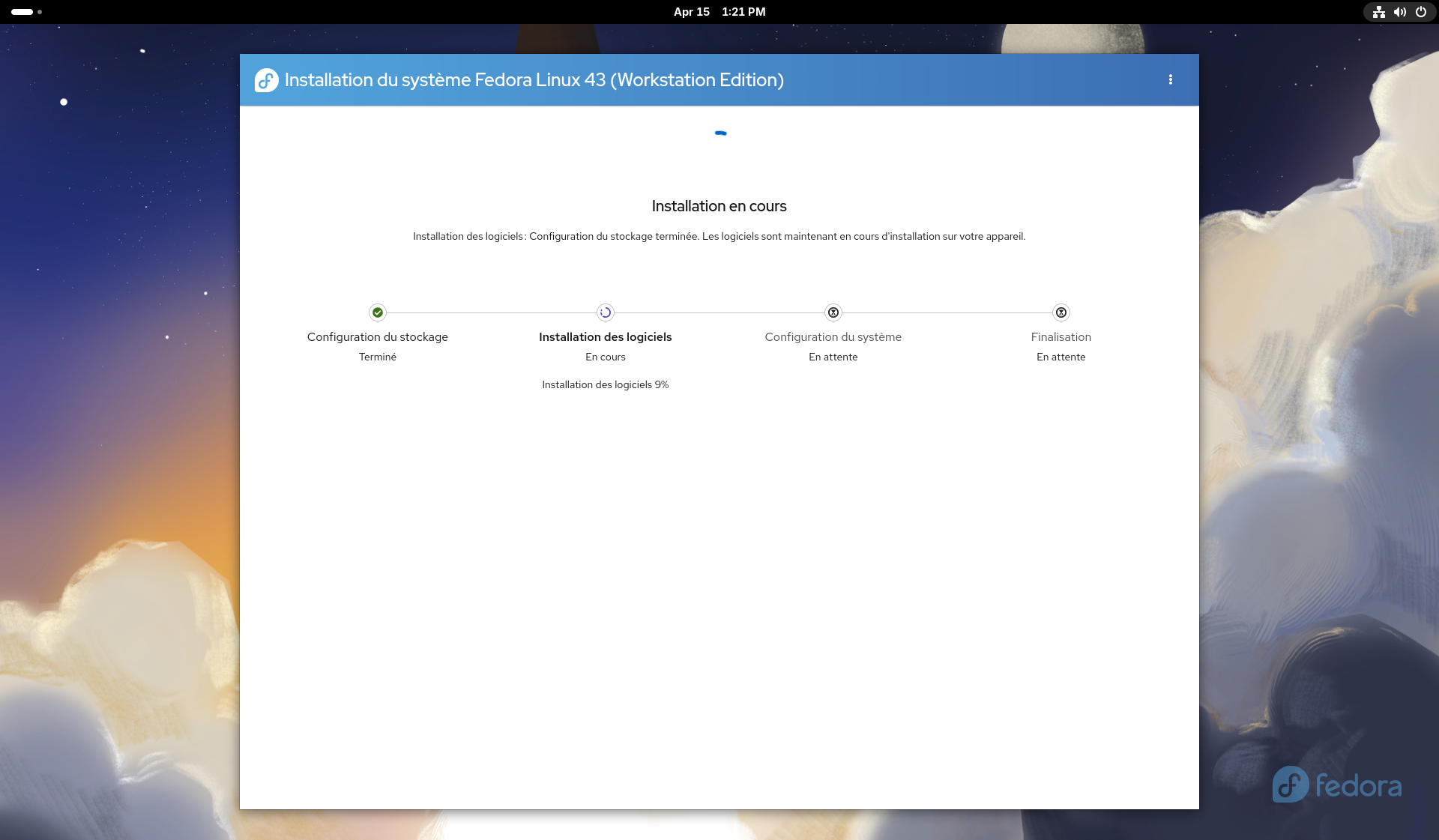Click the power icon in system tray

coord(1420,12)
